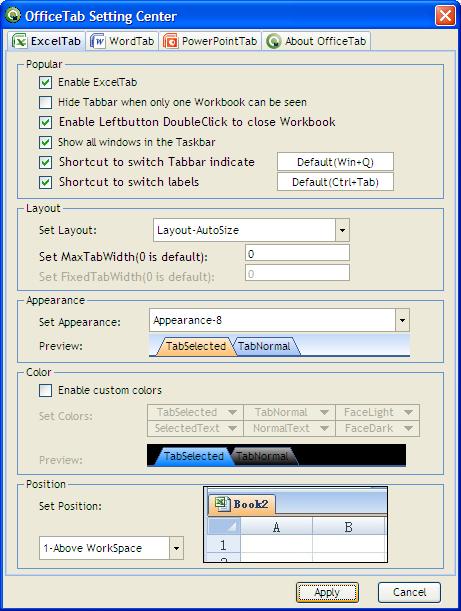Open the Set Appearance dropdown arrow
This screenshot has height=611, width=461.
point(402,320)
